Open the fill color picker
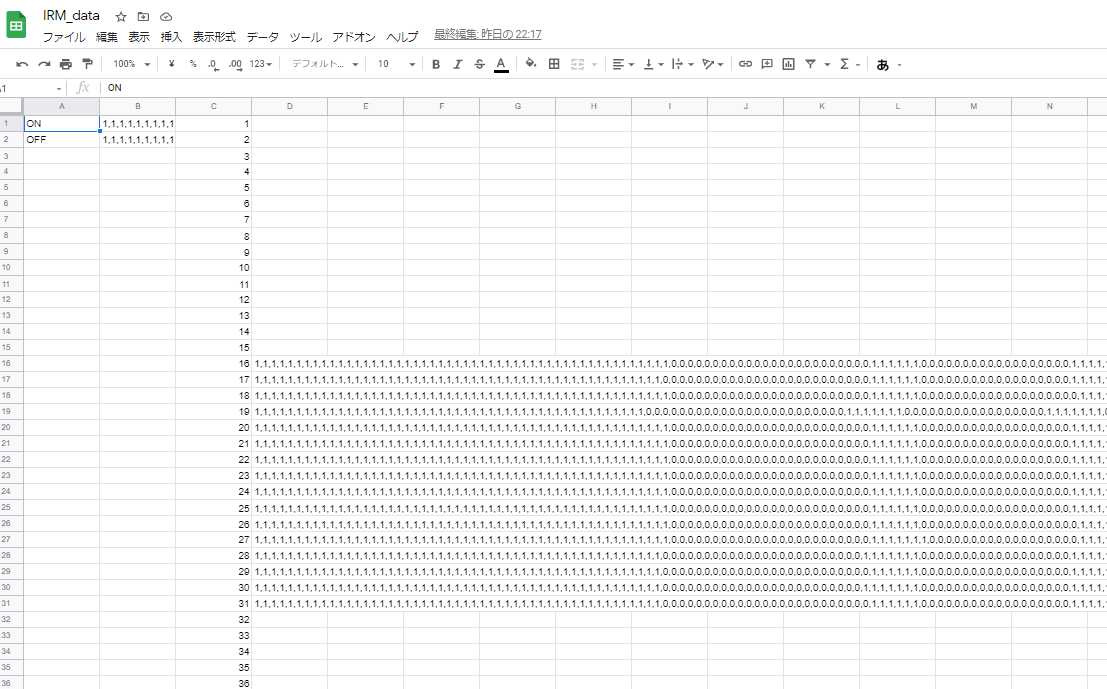Viewport: 1107px width, 689px height. point(531,64)
